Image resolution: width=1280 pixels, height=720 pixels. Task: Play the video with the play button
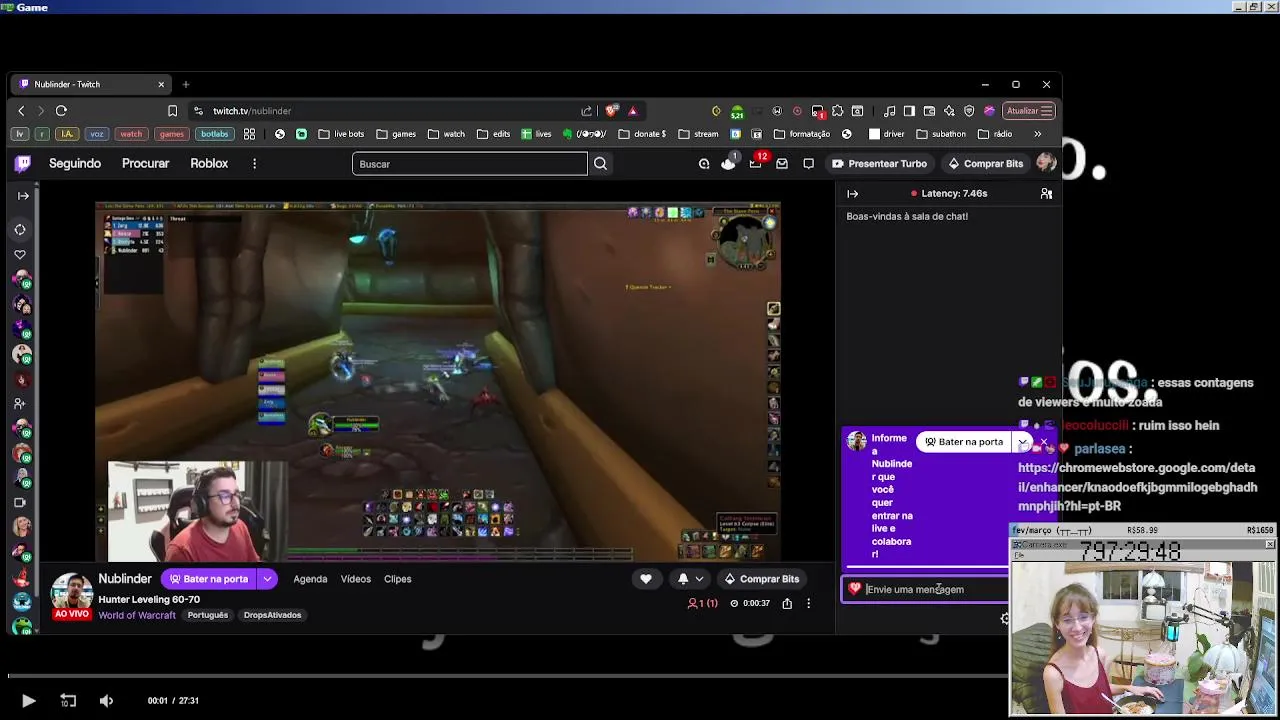28,701
